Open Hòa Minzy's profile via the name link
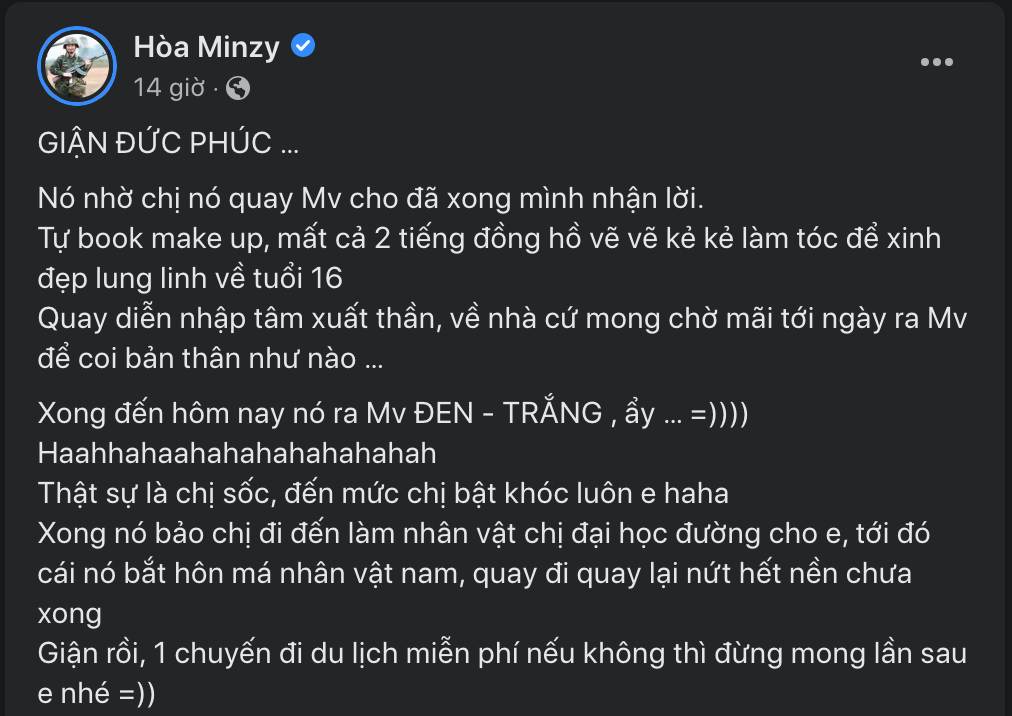1012x716 pixels. point(205,46)
